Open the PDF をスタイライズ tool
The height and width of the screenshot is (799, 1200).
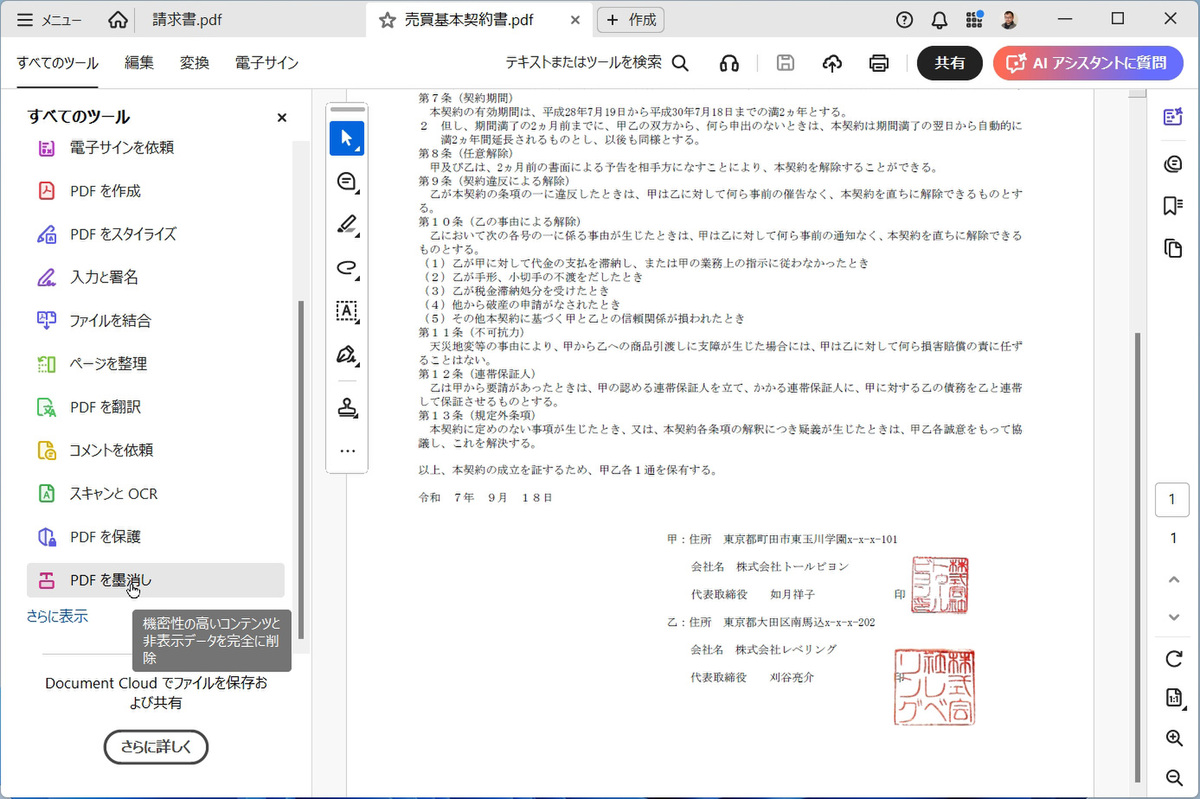pos(155,233)
